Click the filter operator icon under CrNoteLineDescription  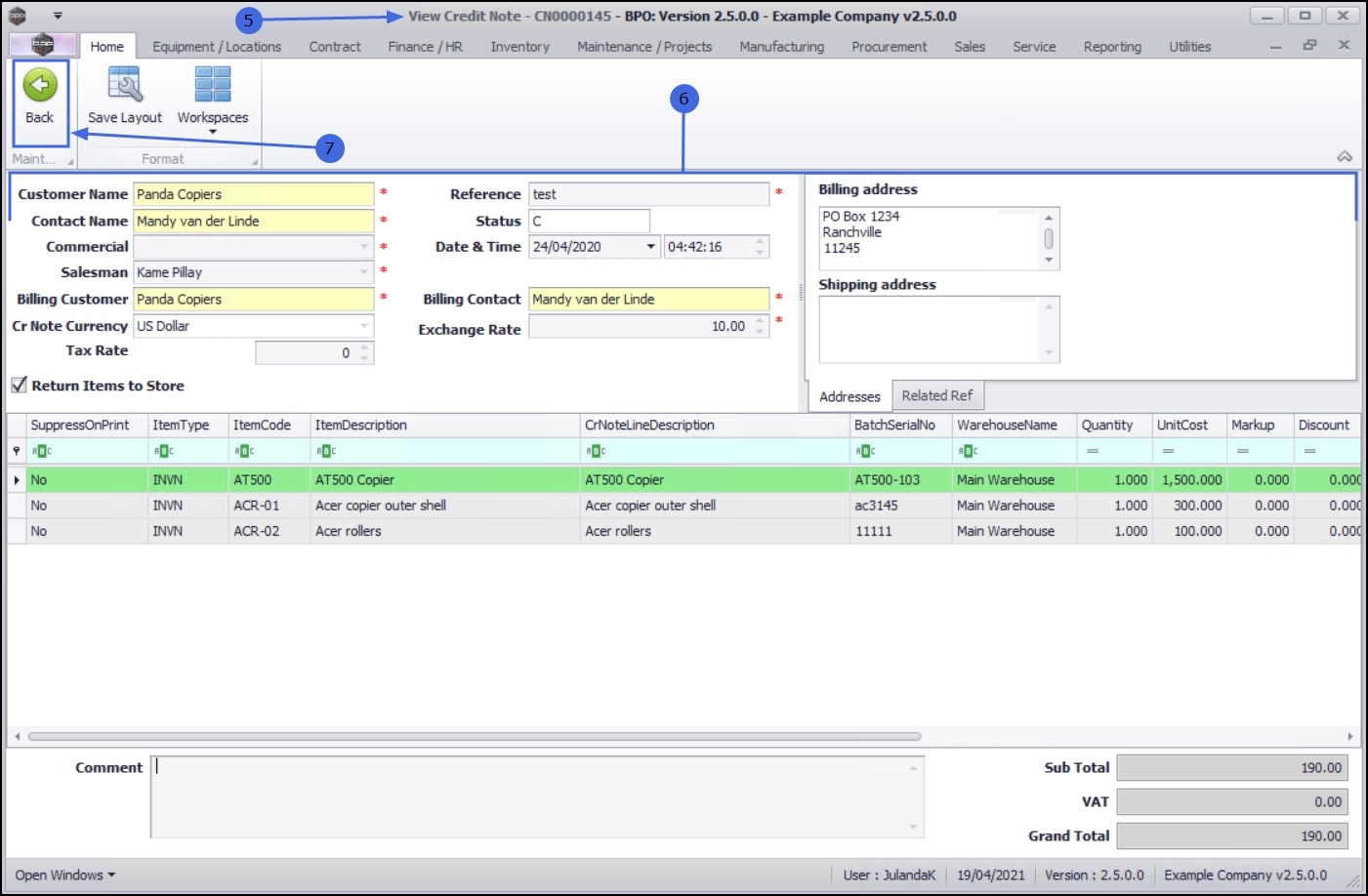coord(597,451)
